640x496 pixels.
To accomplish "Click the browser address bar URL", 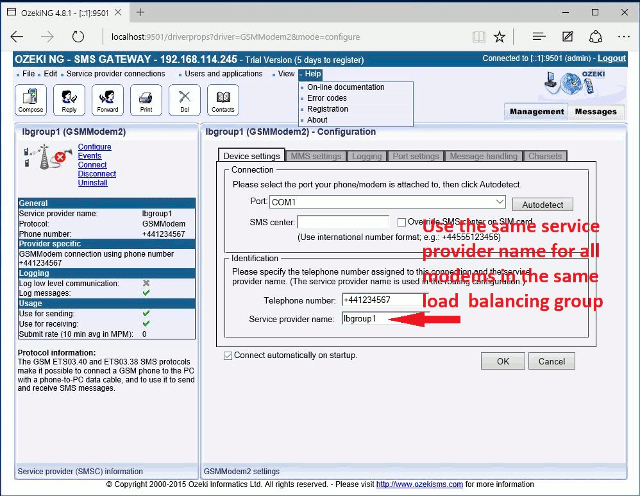I will tap(236, 37).
